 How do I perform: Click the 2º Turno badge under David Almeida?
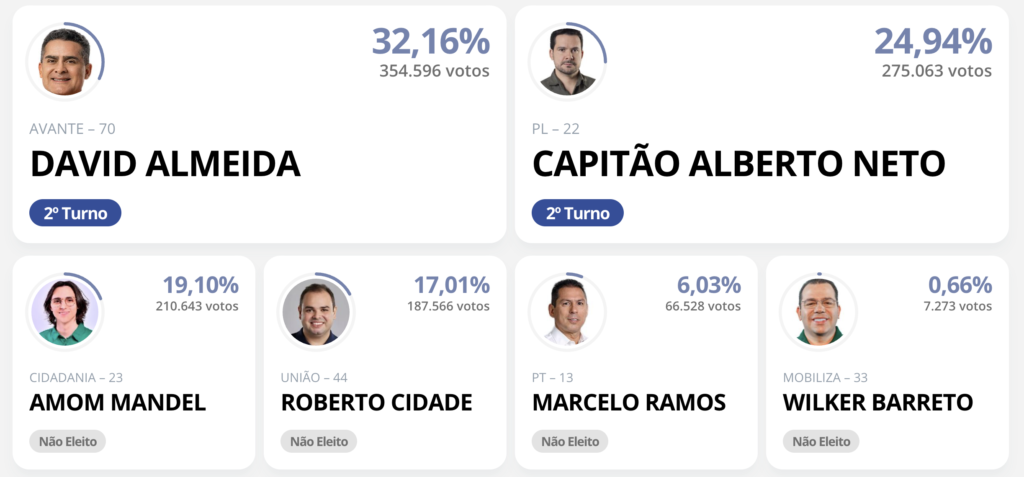(x=75, y=213)
